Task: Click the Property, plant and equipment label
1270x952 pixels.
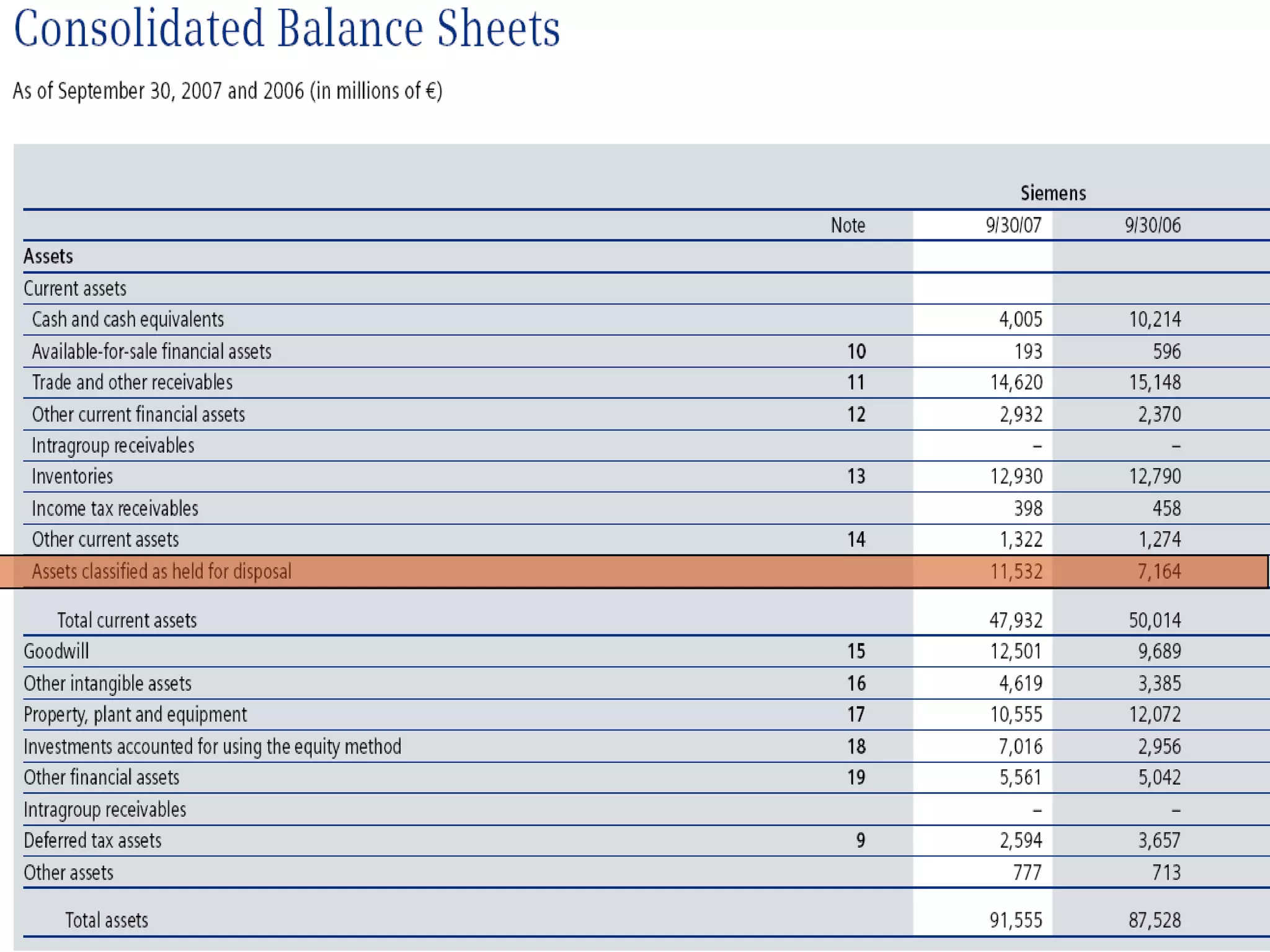Action: pyautogui.click(x=135, y=715)
